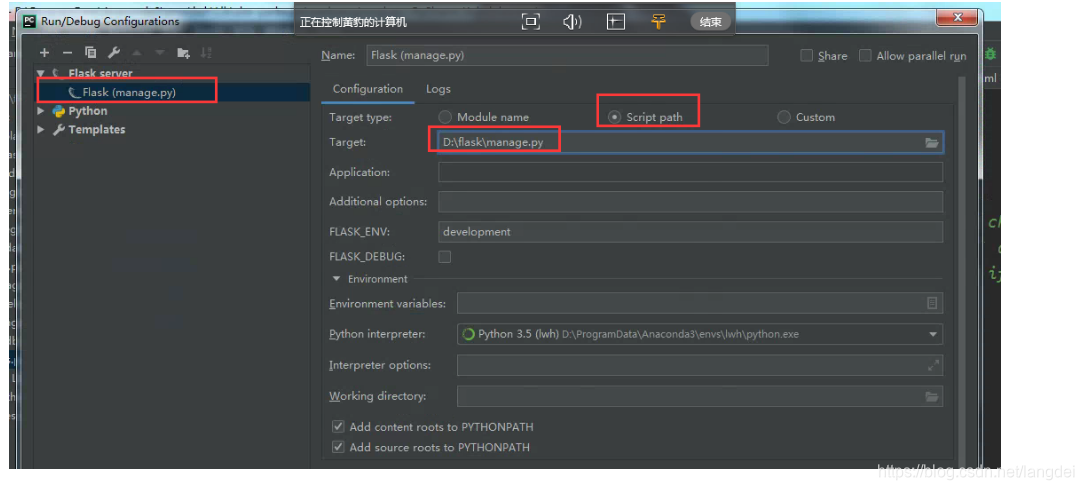Move configuration down arrow

pyautogui.click(x=160, y=53)
